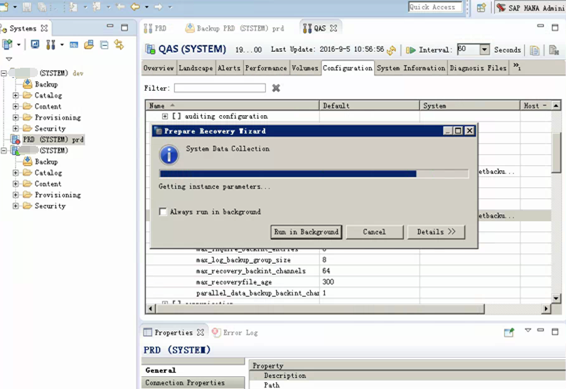This screenshot has width=566, height=389.
Task: Click the yellow Back navigation arrow
Action: point(135,6)
